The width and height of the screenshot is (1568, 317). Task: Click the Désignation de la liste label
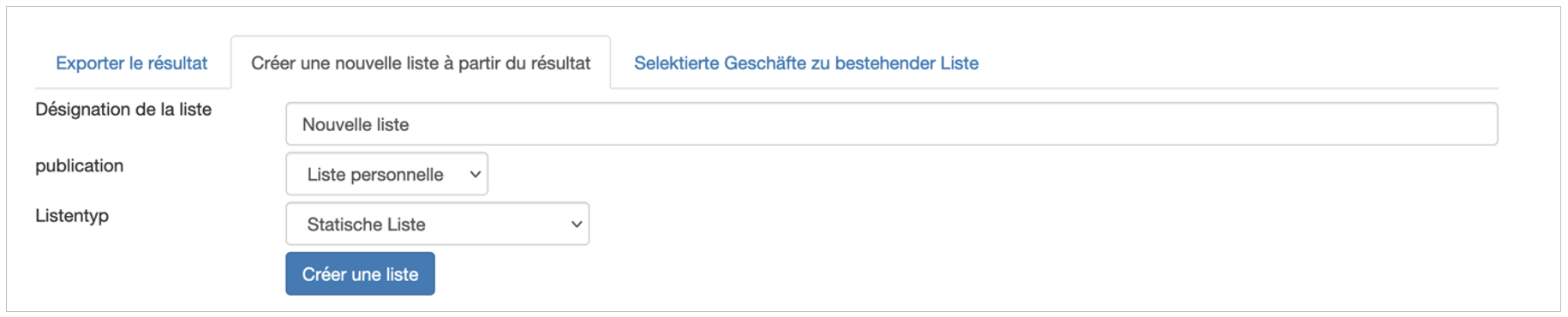[x=123, y=110]
